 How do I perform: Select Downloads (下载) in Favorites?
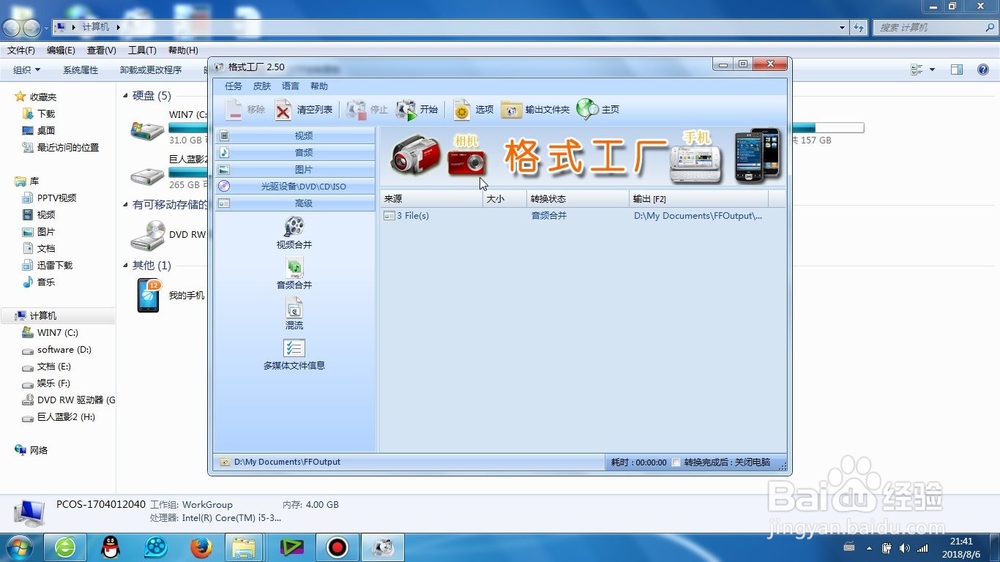pyautogui.click(x=38, y=114)
